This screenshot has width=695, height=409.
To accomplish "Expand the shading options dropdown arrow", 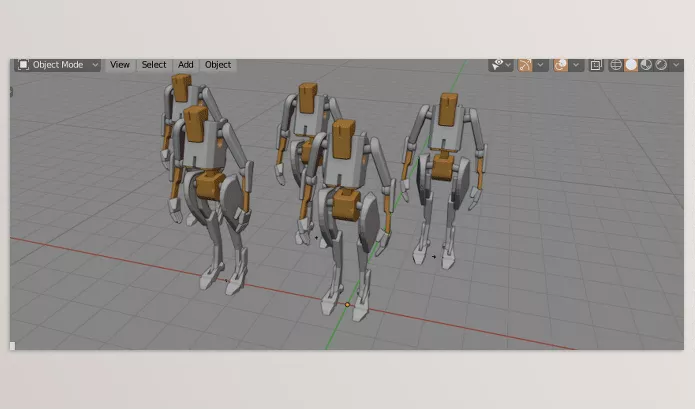I will tap(676, 65).
